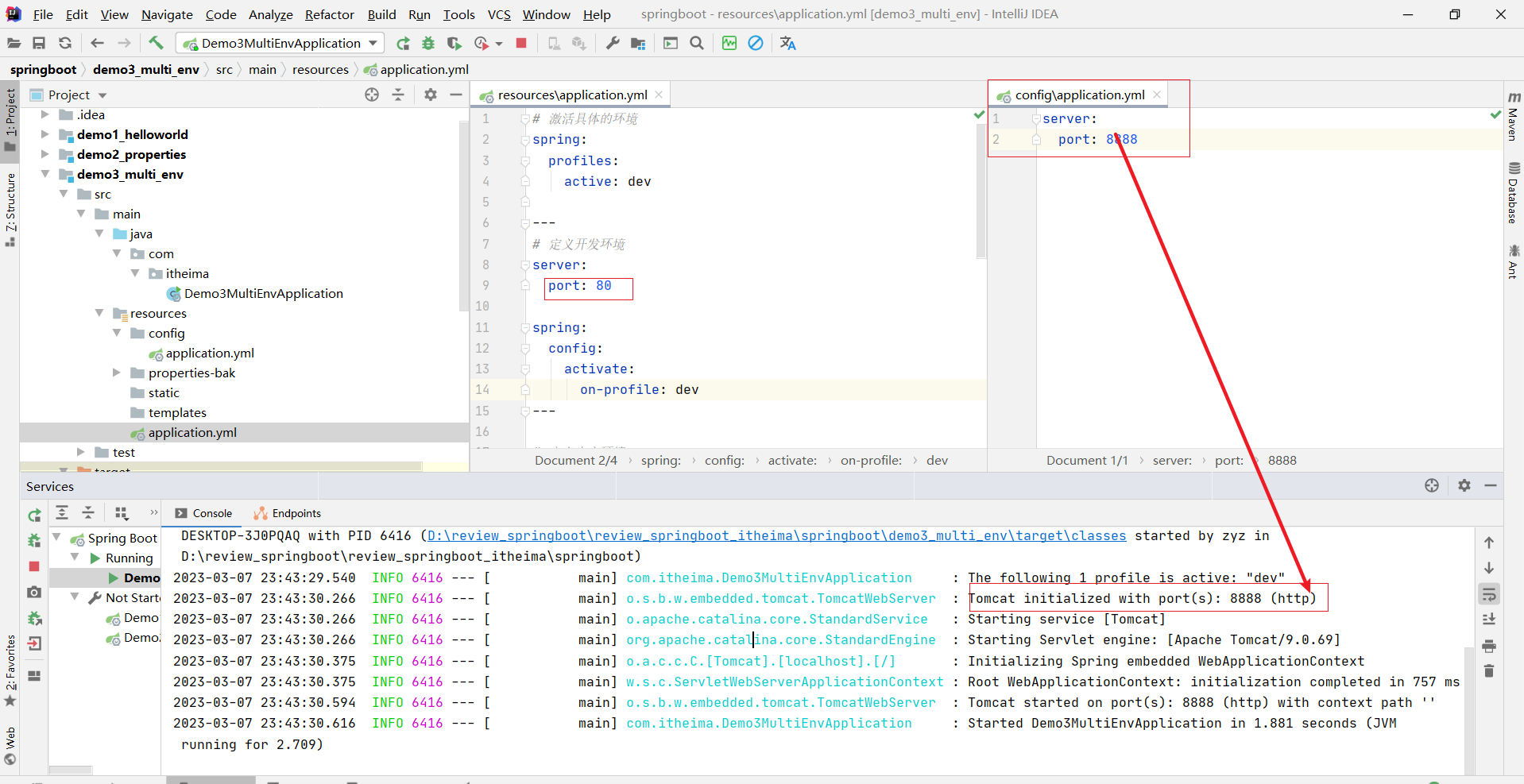Collapse the Spring Boot node in Services

pyautogui.click(x=57, y=538)
